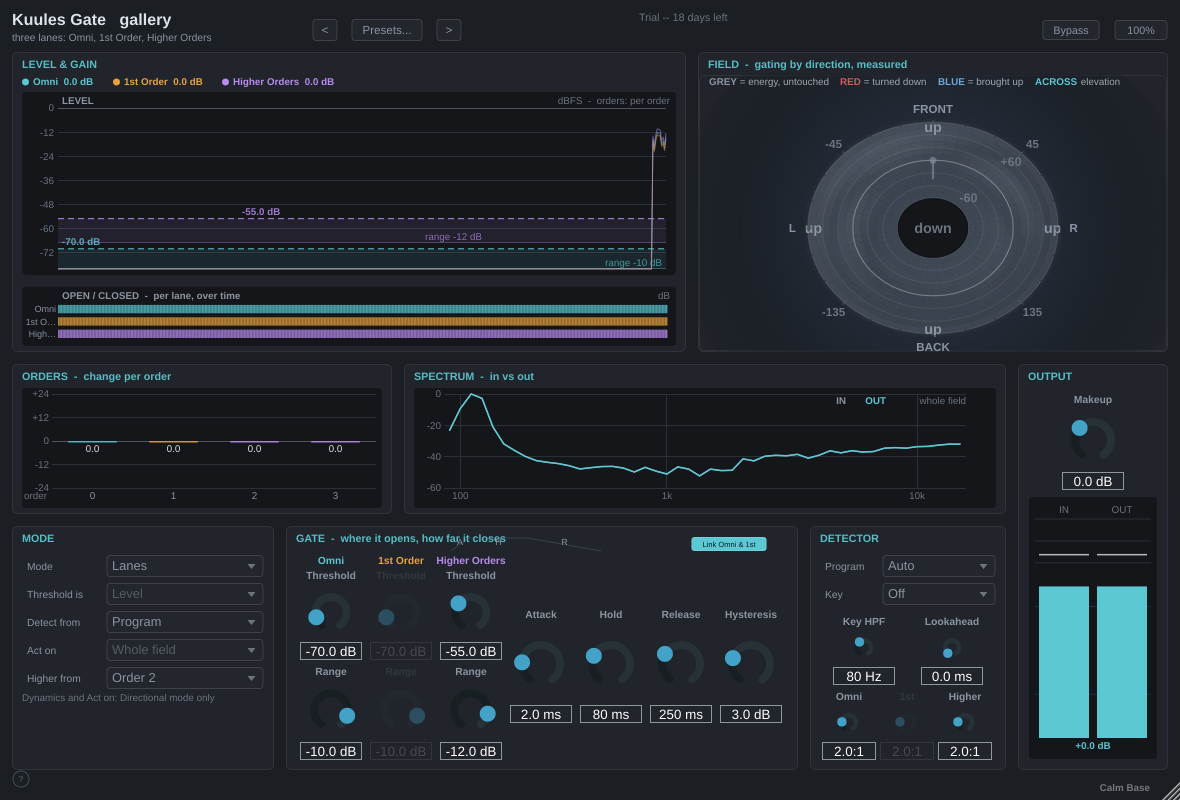Click the Release knob

coord(680,664)
